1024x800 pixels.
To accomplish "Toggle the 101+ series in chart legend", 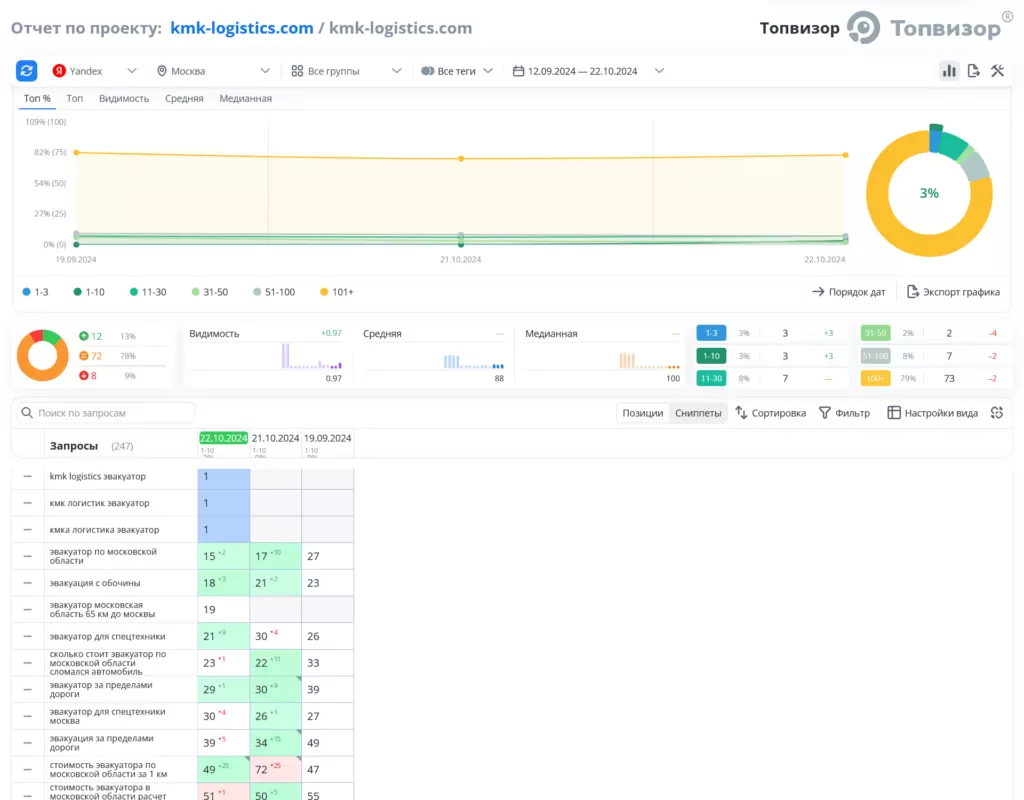I will coord(336,292).
